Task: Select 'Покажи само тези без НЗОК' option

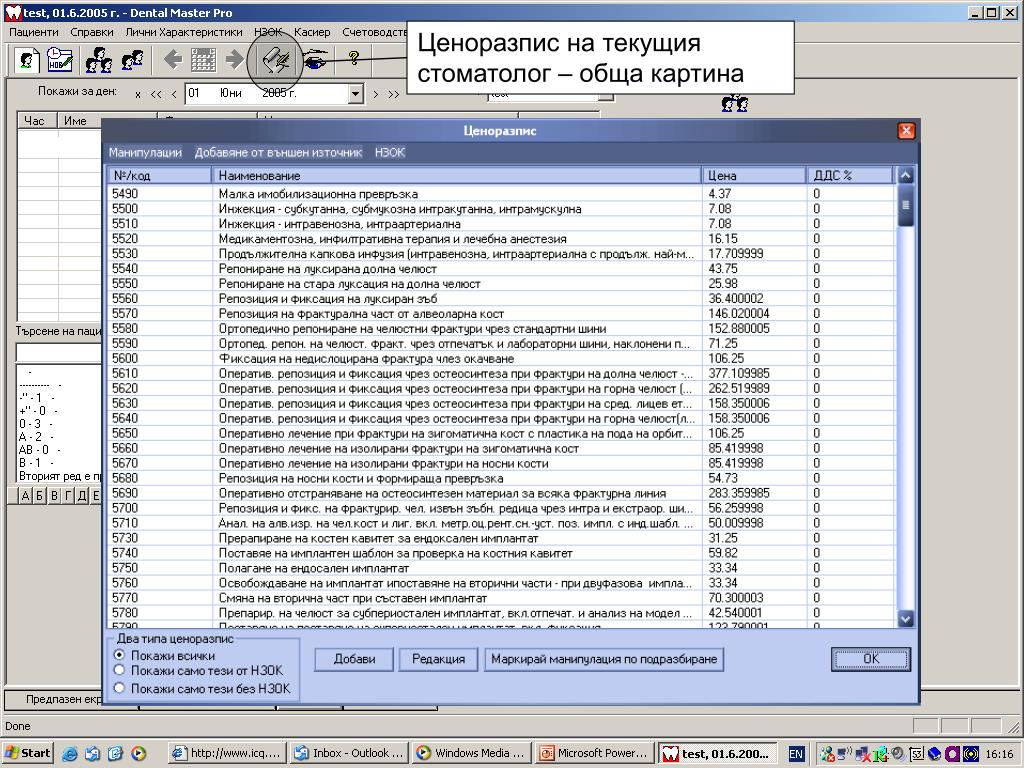Action: point(120,688)
